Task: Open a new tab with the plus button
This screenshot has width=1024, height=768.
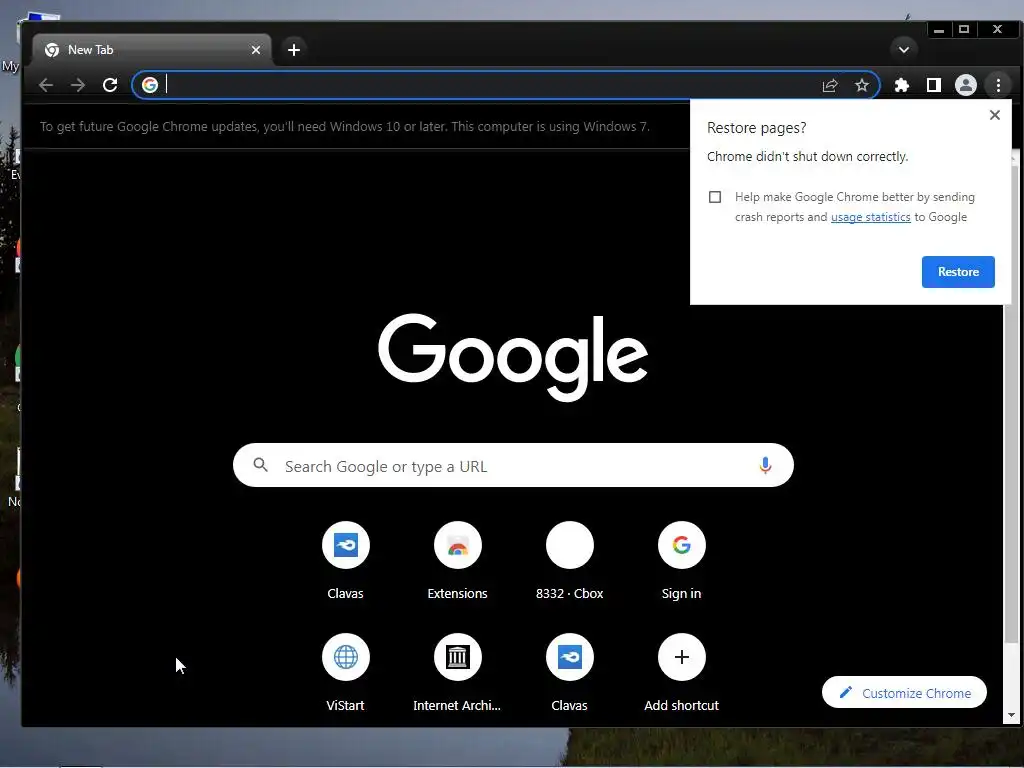Action: tap(294, 50)
